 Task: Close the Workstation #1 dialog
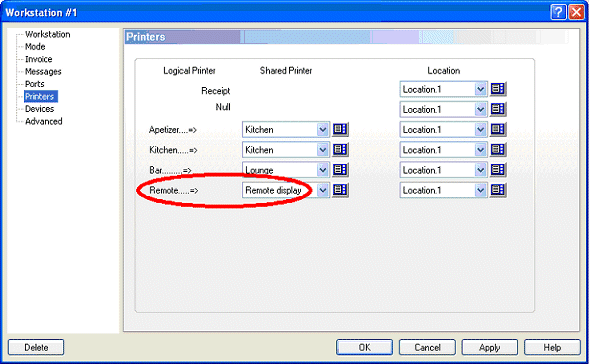coord(576,12)
